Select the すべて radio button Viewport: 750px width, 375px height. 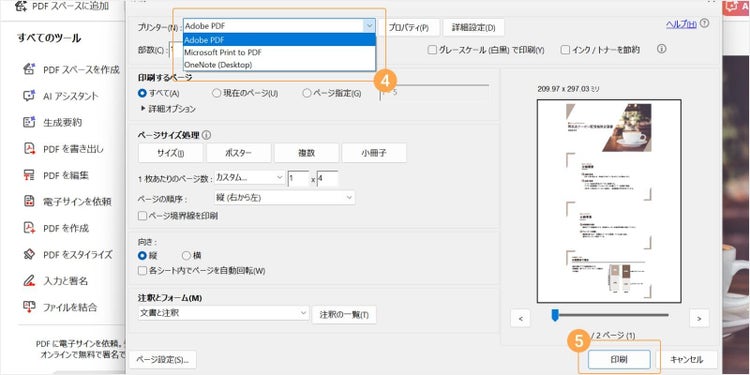142,93
